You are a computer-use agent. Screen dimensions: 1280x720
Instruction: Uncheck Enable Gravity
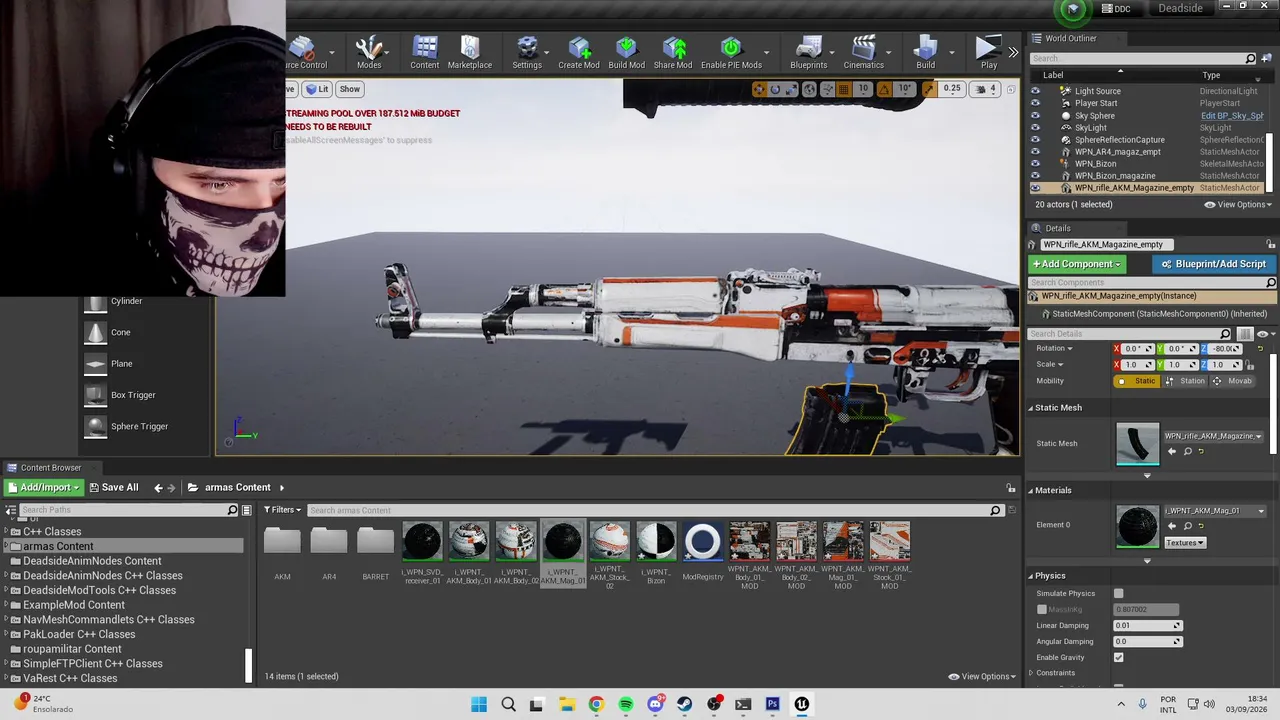click(1118, 658)
